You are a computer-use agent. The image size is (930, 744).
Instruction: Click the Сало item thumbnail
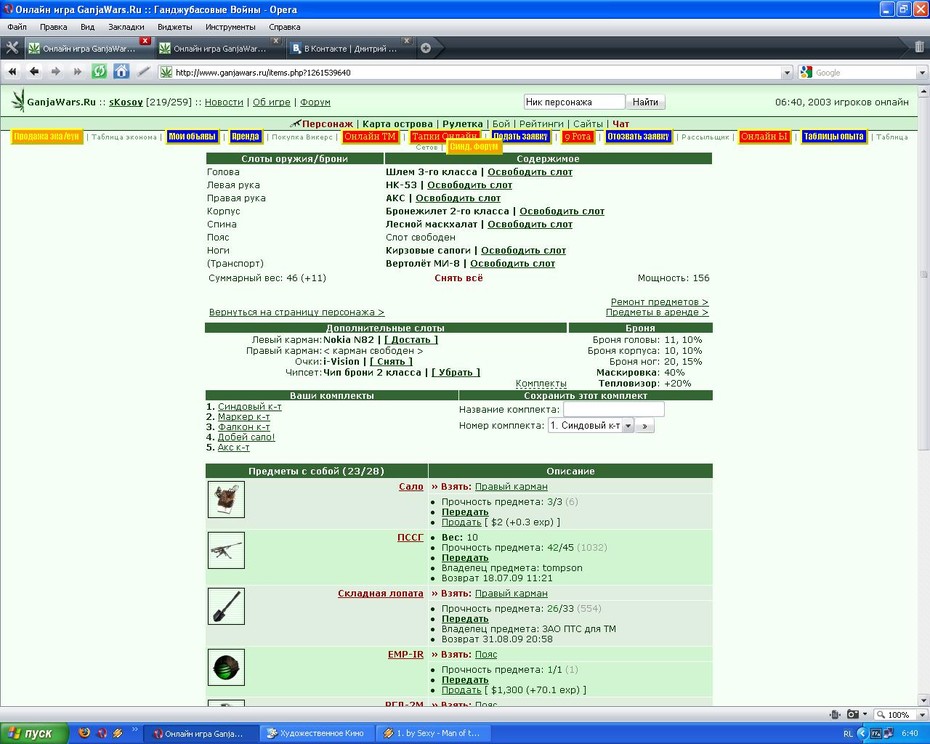click(x=226, y=500)
